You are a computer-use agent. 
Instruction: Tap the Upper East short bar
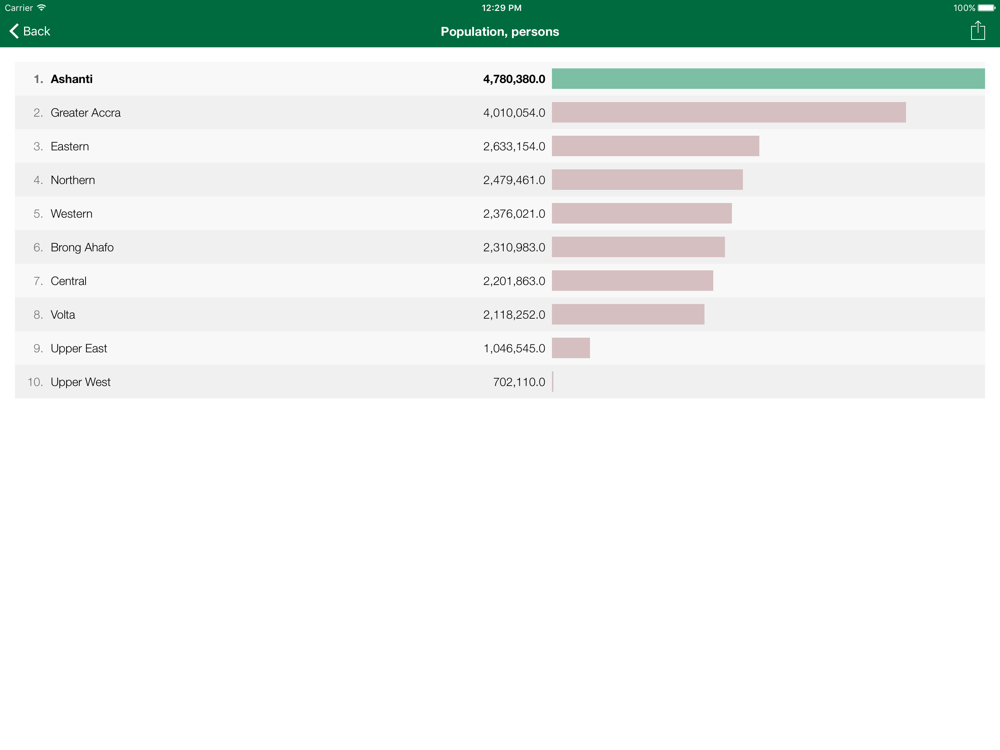(571, 348)
